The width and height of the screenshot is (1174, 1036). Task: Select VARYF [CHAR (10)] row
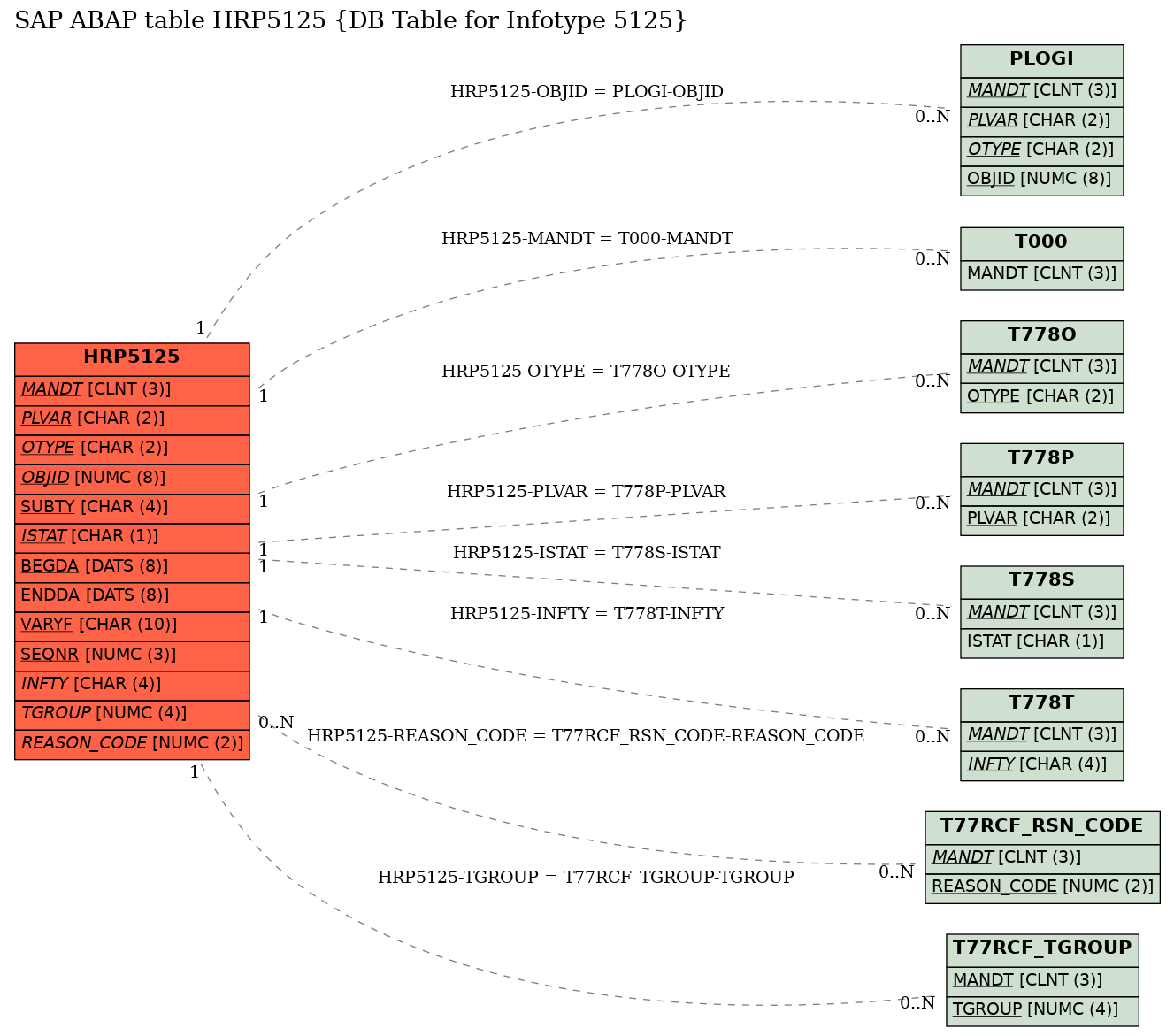coord(132,625)
